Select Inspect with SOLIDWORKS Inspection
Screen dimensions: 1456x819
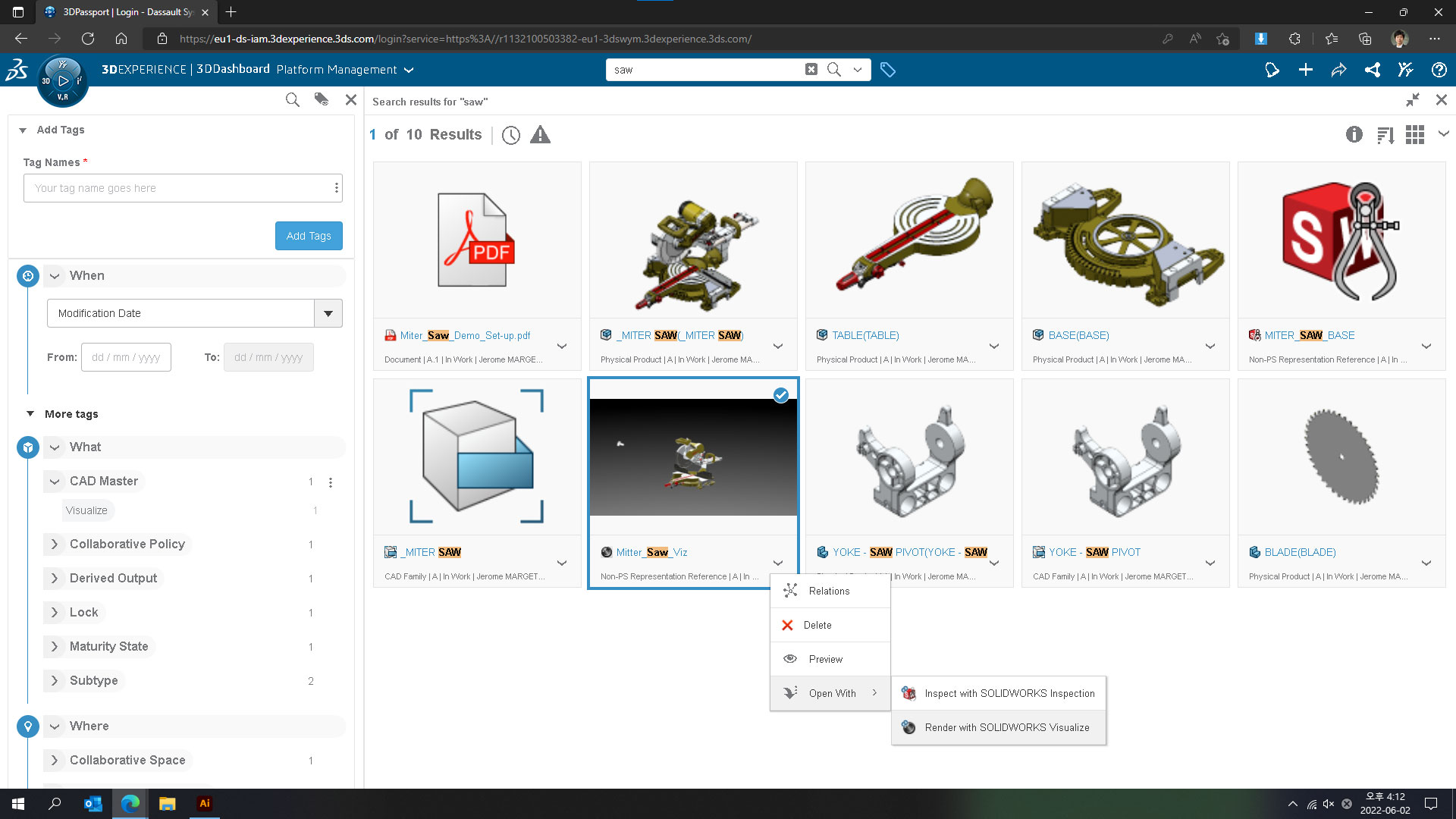(999, 693)
